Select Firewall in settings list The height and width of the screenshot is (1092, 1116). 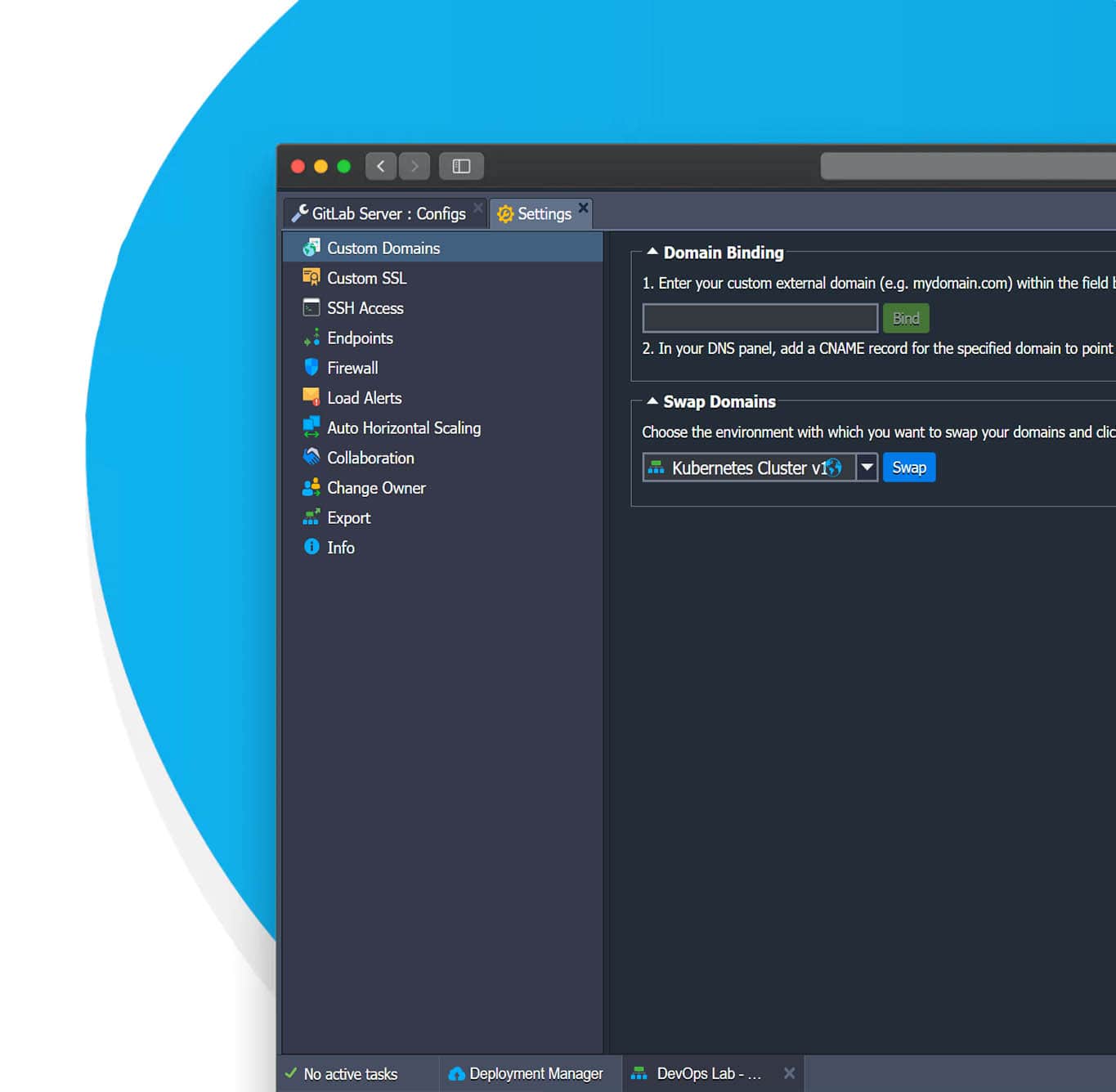pos(442,368)
